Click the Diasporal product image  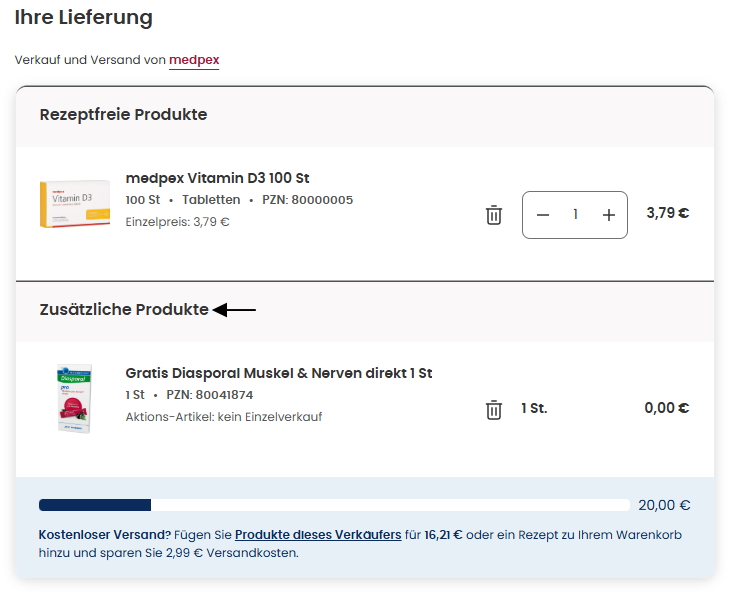pos(74,399)
